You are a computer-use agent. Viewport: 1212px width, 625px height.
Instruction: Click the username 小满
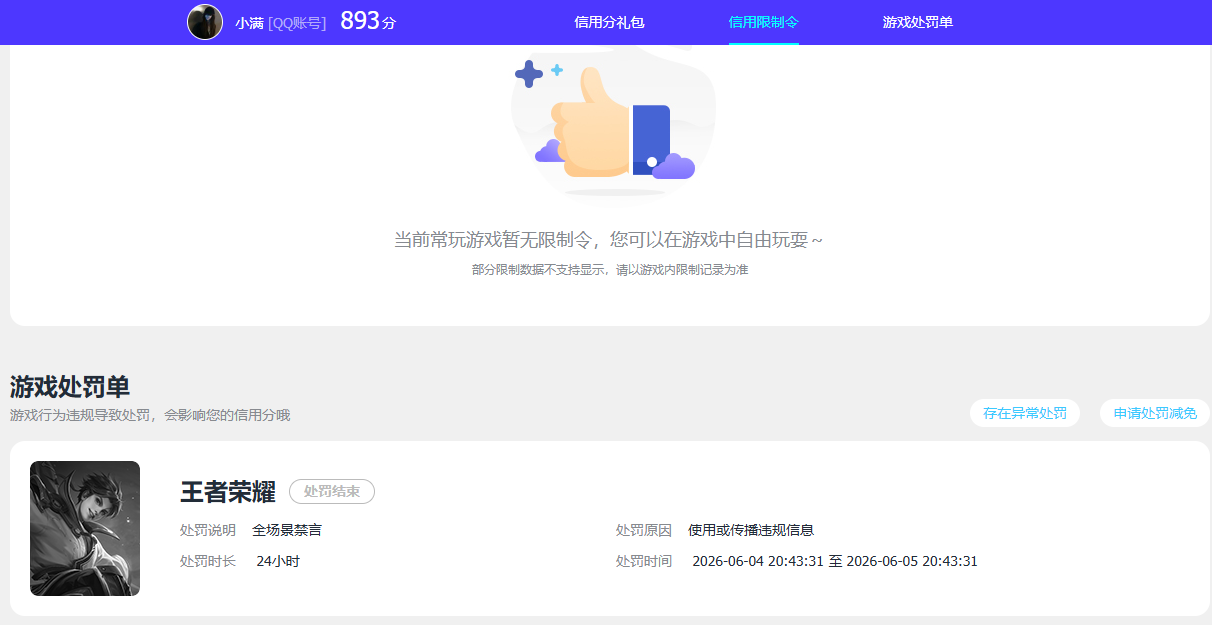(249, 23)
